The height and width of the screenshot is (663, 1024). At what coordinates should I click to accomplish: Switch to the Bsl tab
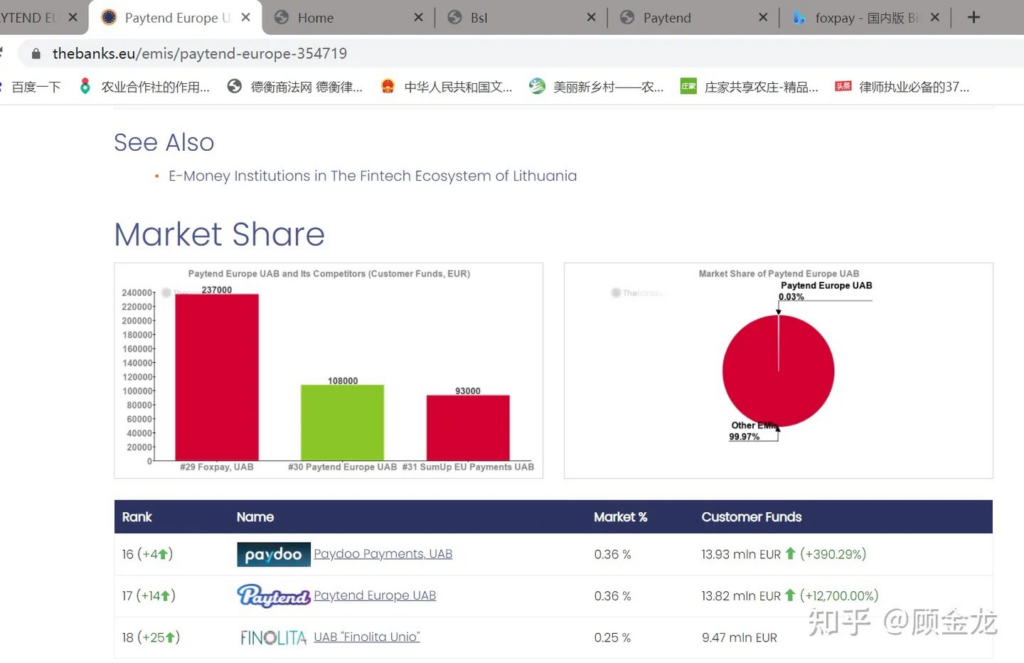[x=520, y=18]
